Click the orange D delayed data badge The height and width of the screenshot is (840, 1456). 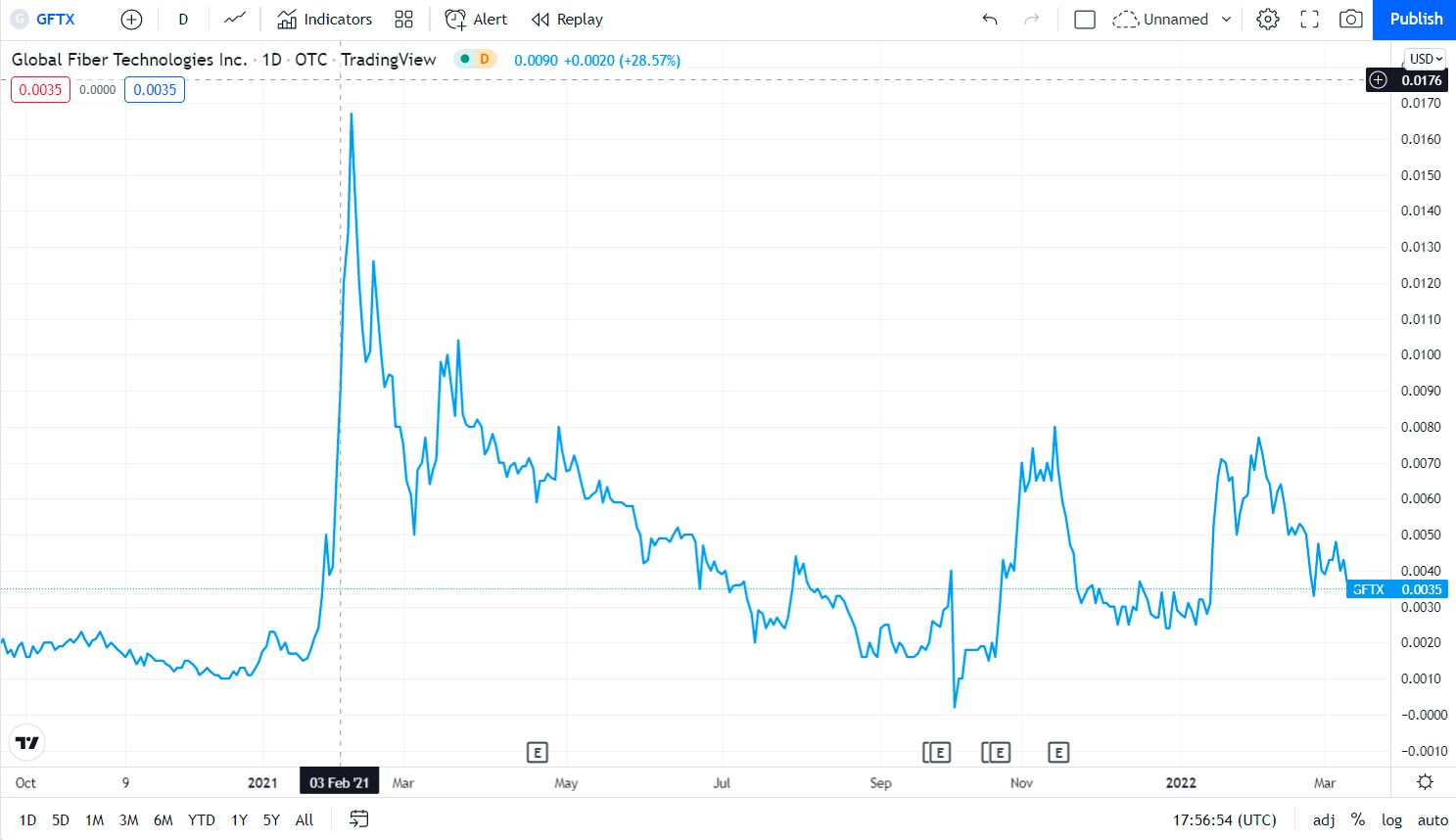[x=484, y=59]
